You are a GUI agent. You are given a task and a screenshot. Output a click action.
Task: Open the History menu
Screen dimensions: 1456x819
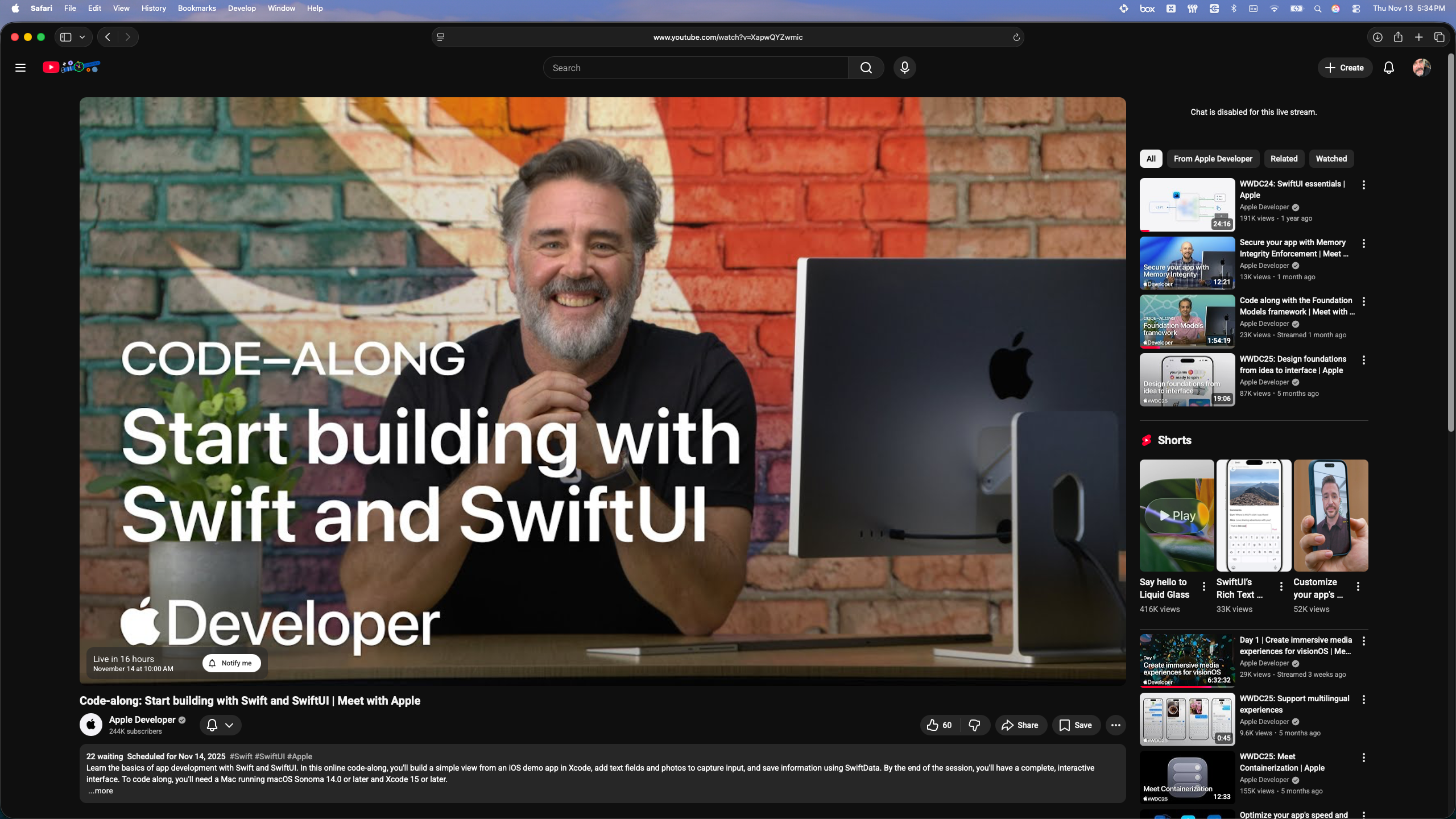(x=154, y=8)
